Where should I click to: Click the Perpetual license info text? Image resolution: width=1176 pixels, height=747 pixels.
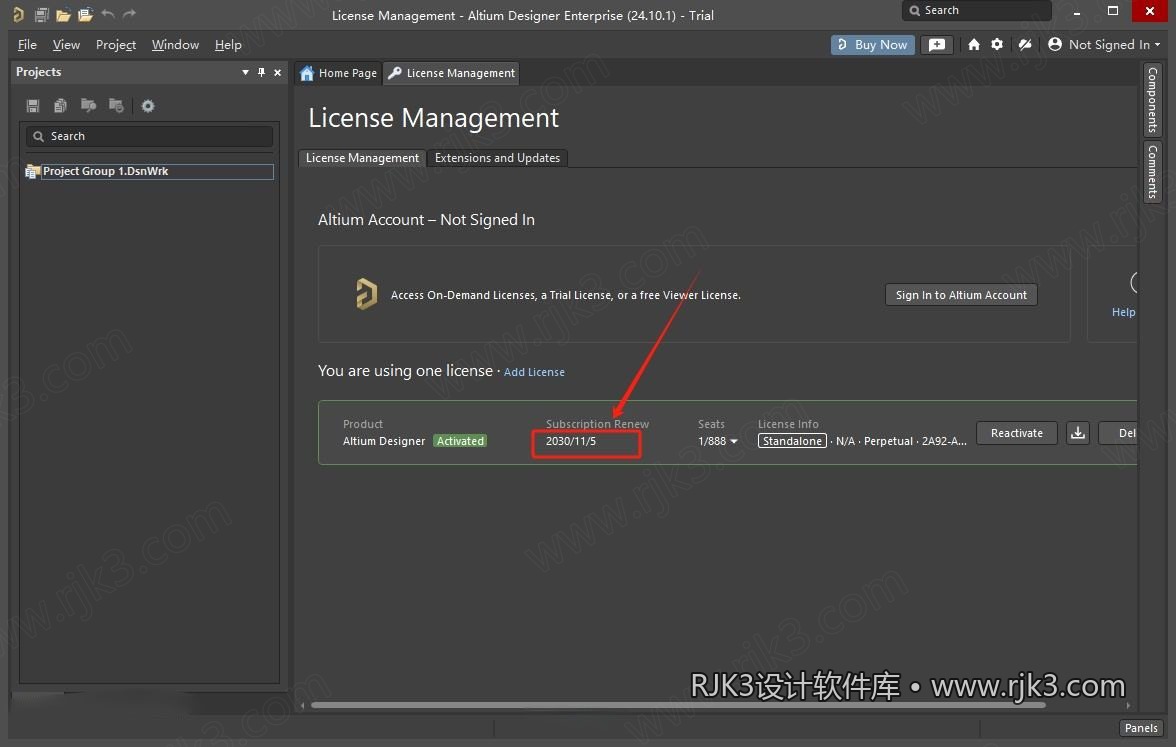(x=888, y=441)
